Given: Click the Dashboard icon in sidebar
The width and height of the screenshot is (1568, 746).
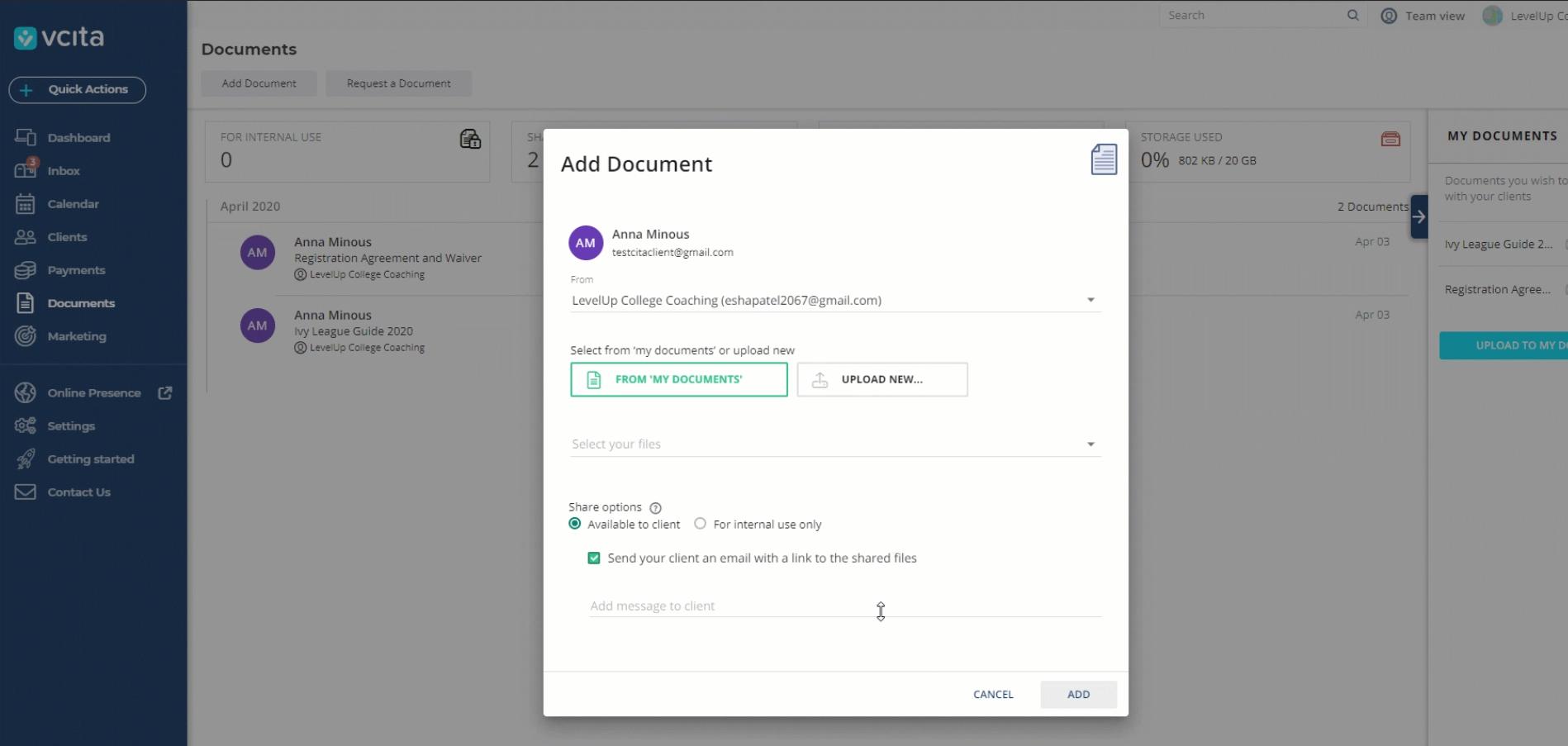Looking at the screenshot, I should point(25,137).
